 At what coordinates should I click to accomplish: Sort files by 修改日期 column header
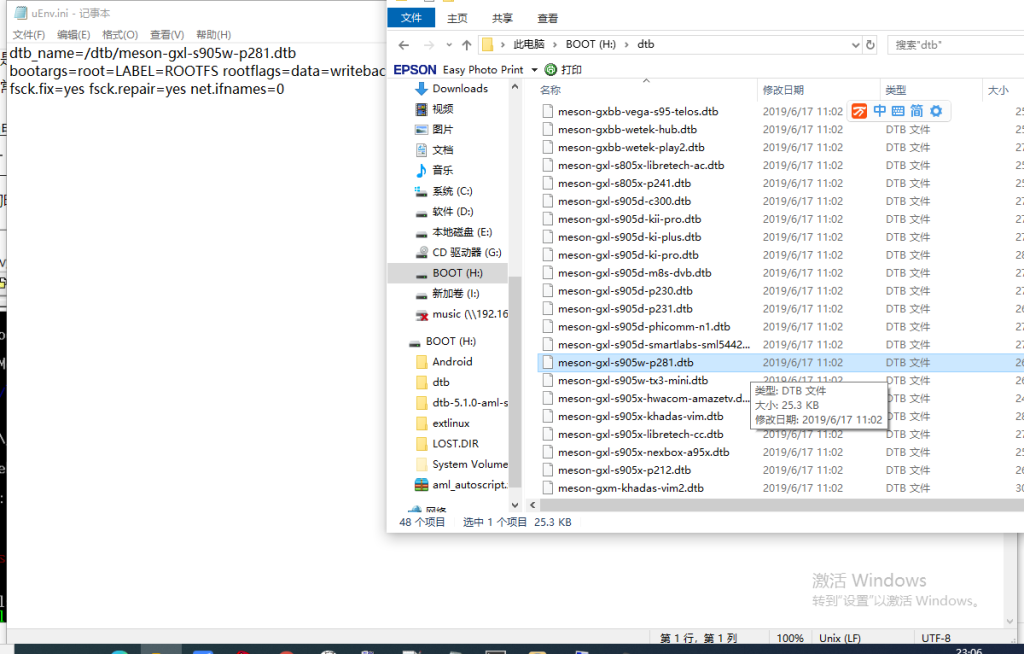[x=782, y=90]
